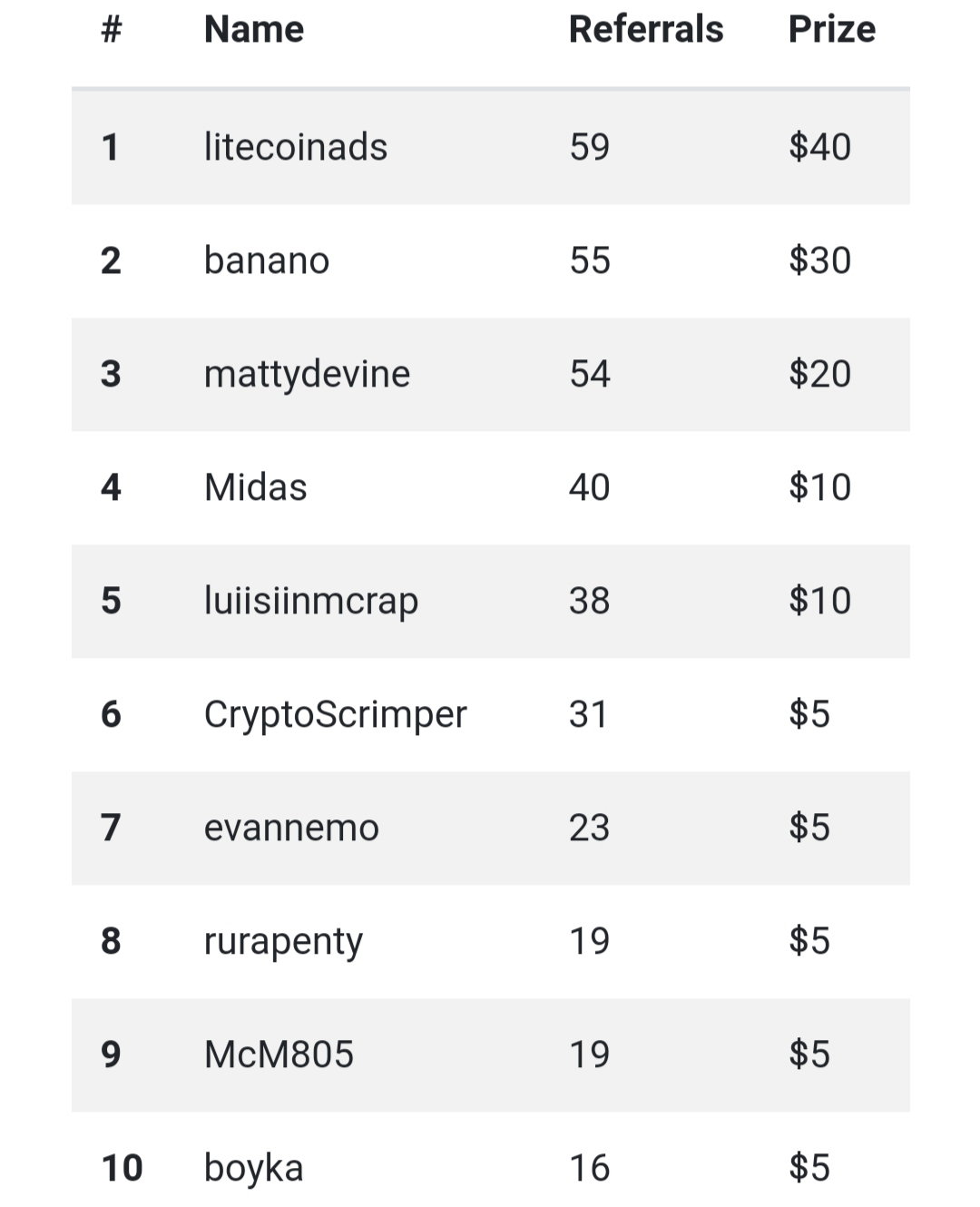Click the rurapenty name
980x1207 pixels.
283,941
